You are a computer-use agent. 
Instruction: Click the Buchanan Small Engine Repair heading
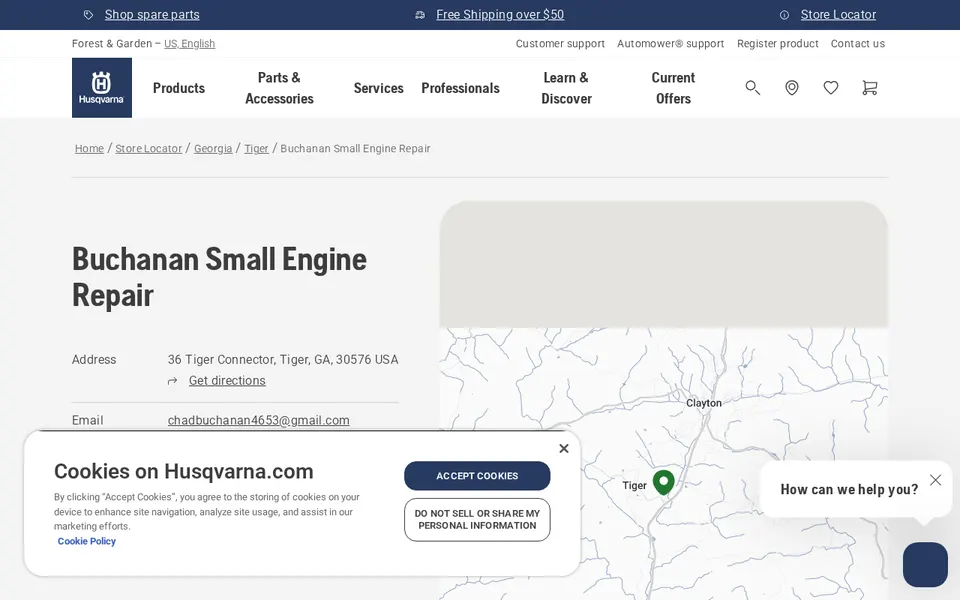219,277
